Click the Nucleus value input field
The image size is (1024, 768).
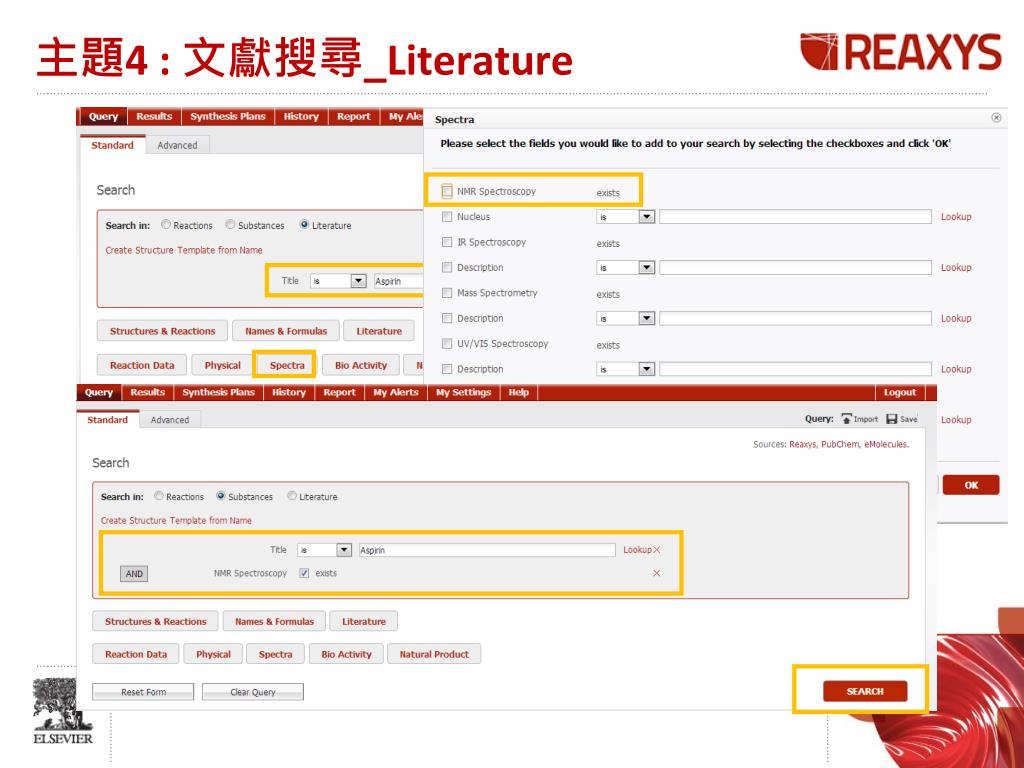(x=795, y=217)
